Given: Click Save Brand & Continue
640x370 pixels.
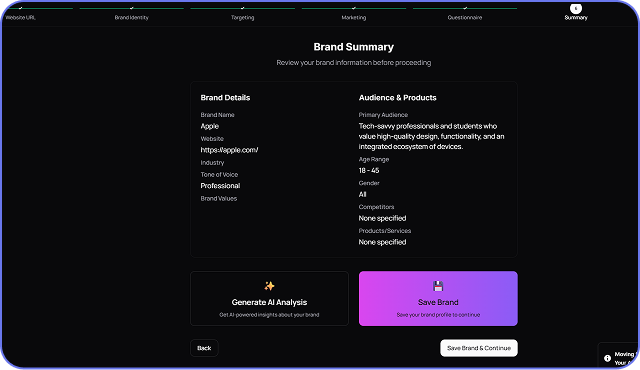Looking at the screenshot, I should (479, 348).
